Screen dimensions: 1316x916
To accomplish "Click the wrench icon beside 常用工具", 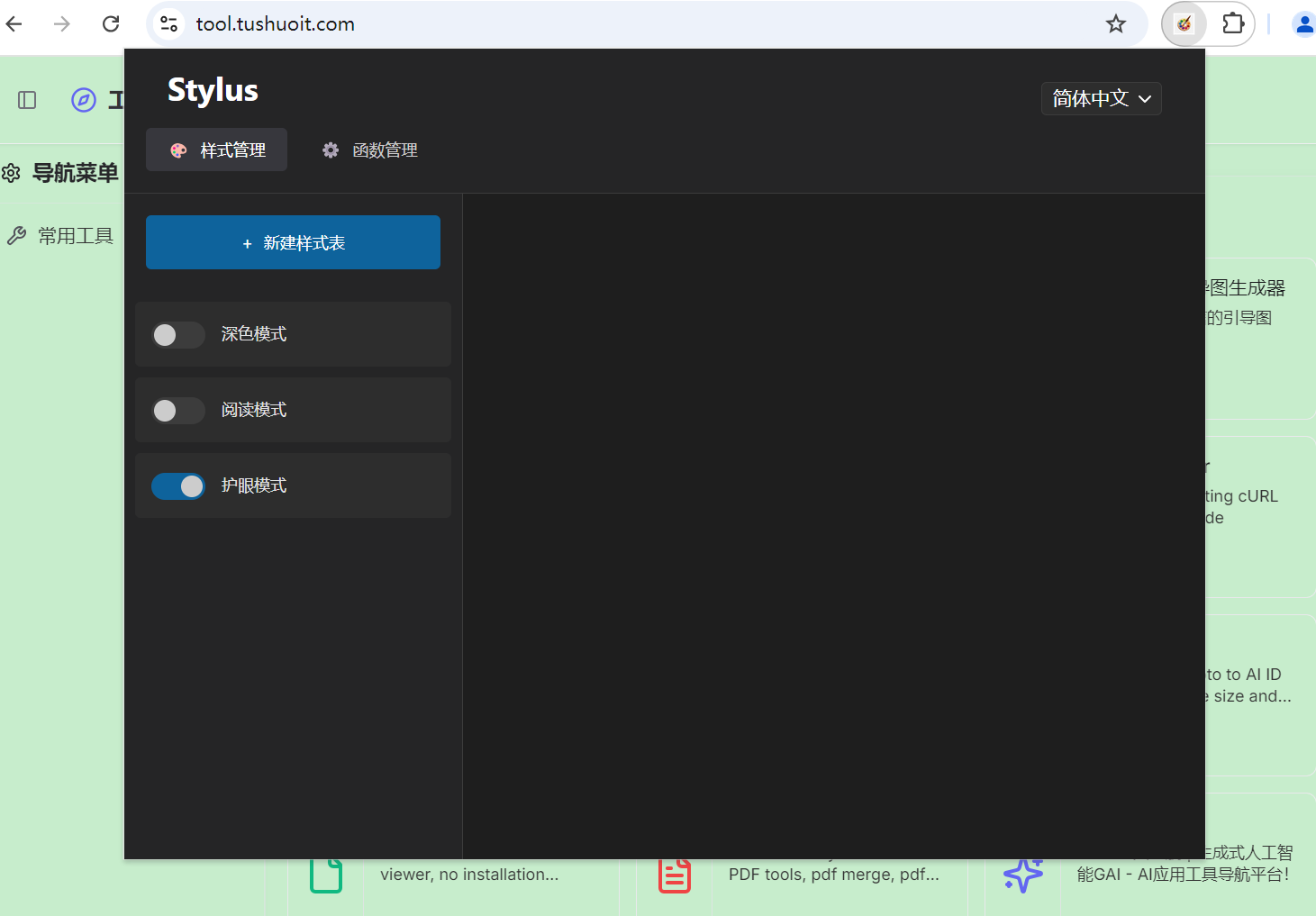I will pos(16,236).
